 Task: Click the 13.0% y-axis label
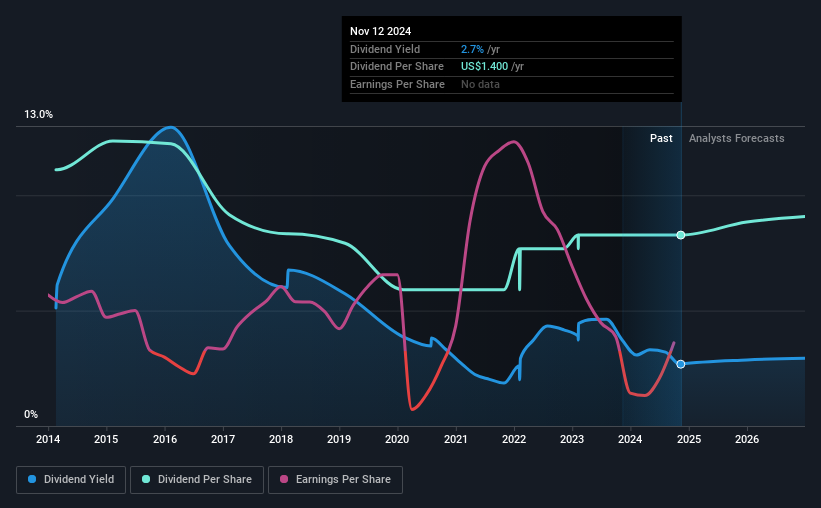38,115
